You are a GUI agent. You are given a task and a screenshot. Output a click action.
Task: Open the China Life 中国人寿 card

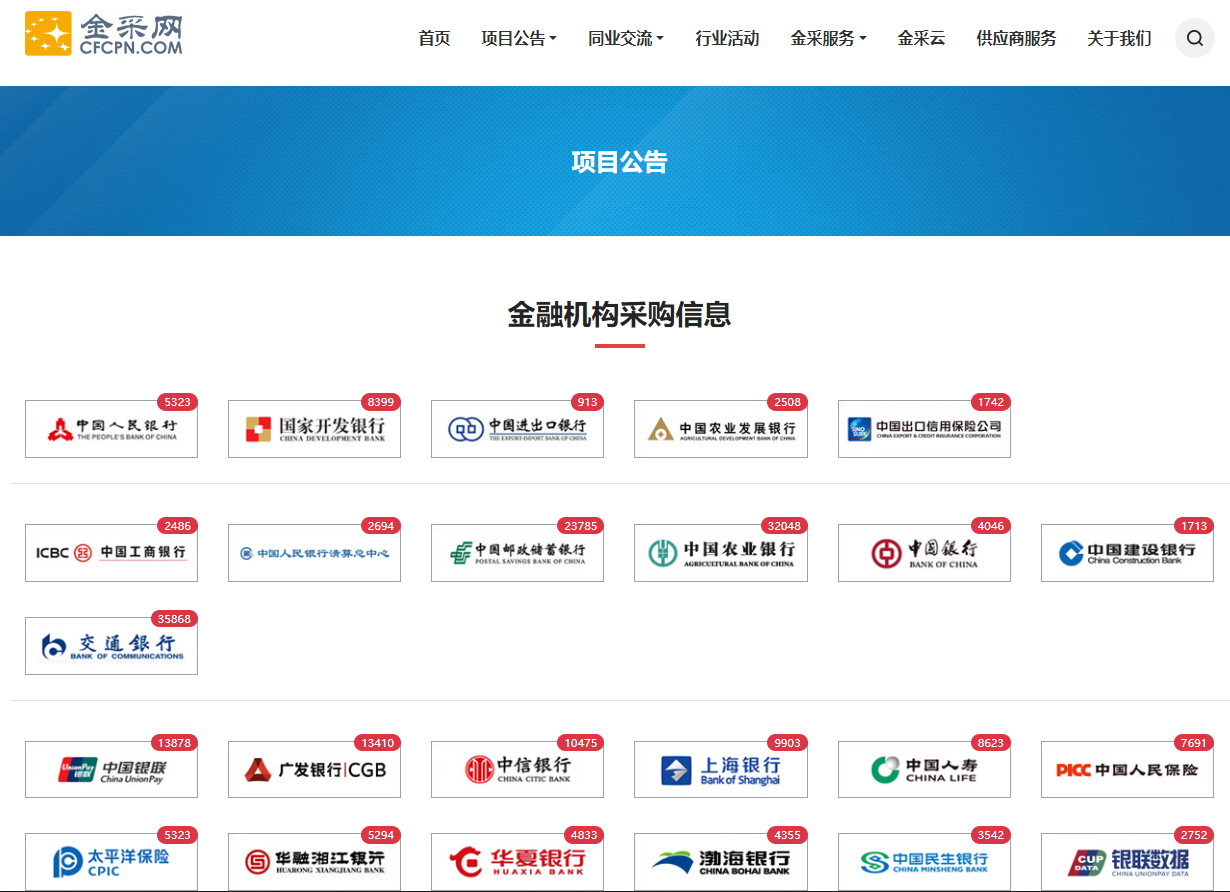click(x=924, y=769)
